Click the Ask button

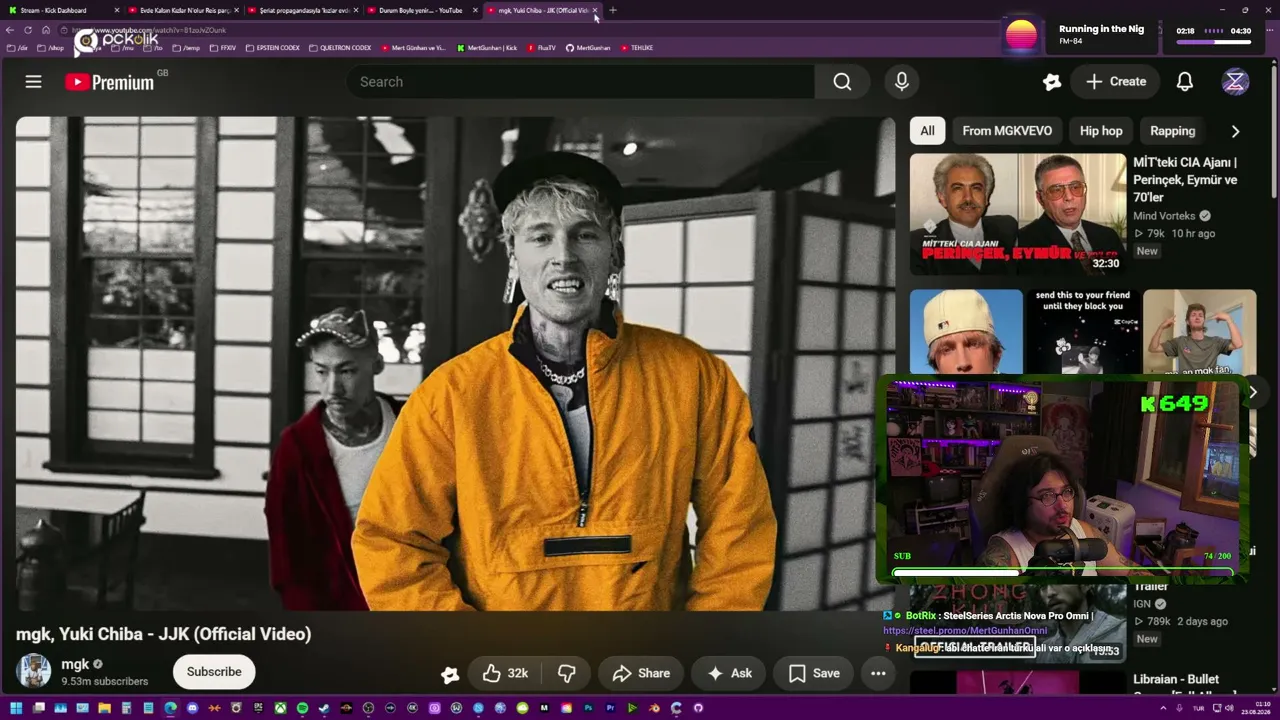point(729,673)
